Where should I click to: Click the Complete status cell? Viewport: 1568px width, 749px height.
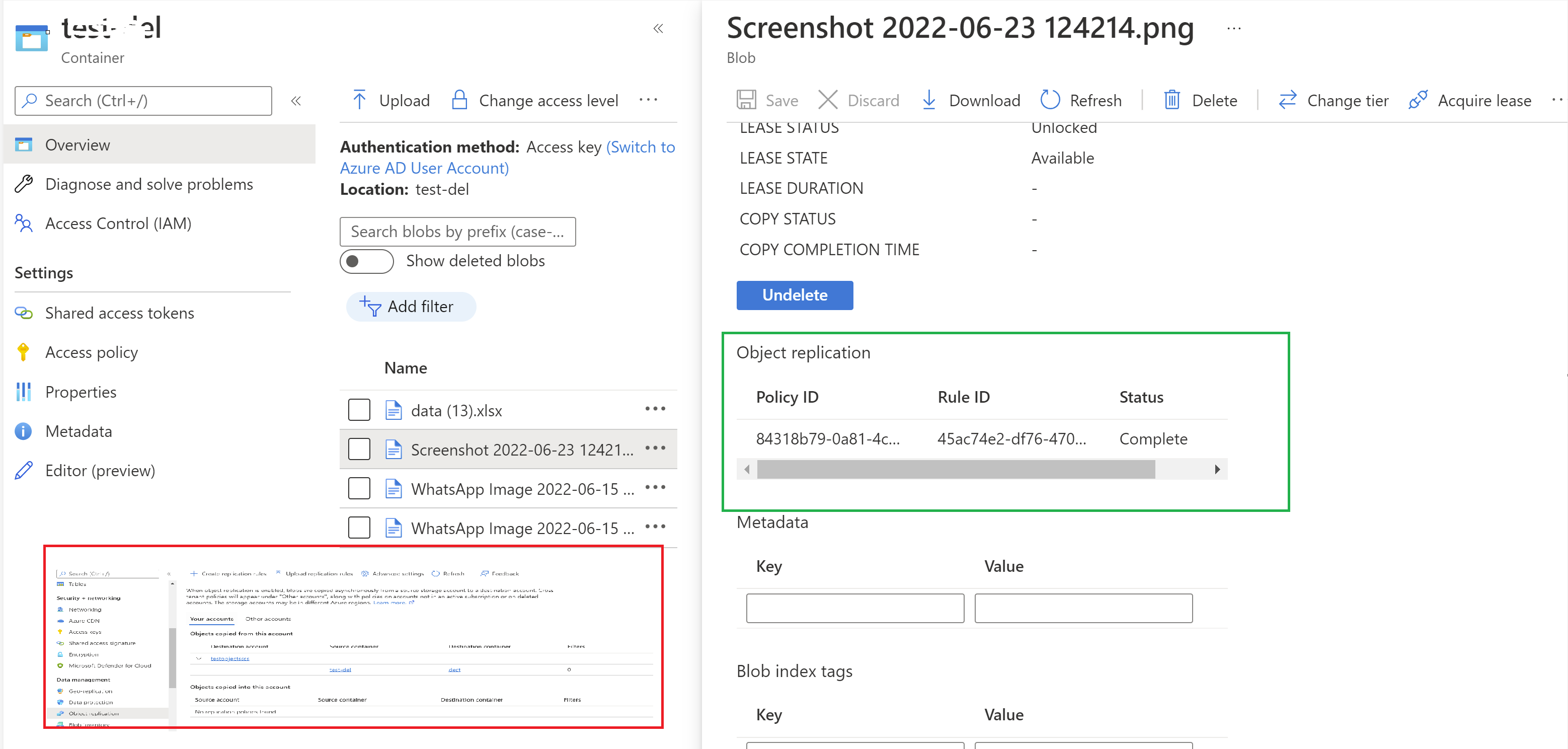pyautogui.click(x=1153, y=438)
